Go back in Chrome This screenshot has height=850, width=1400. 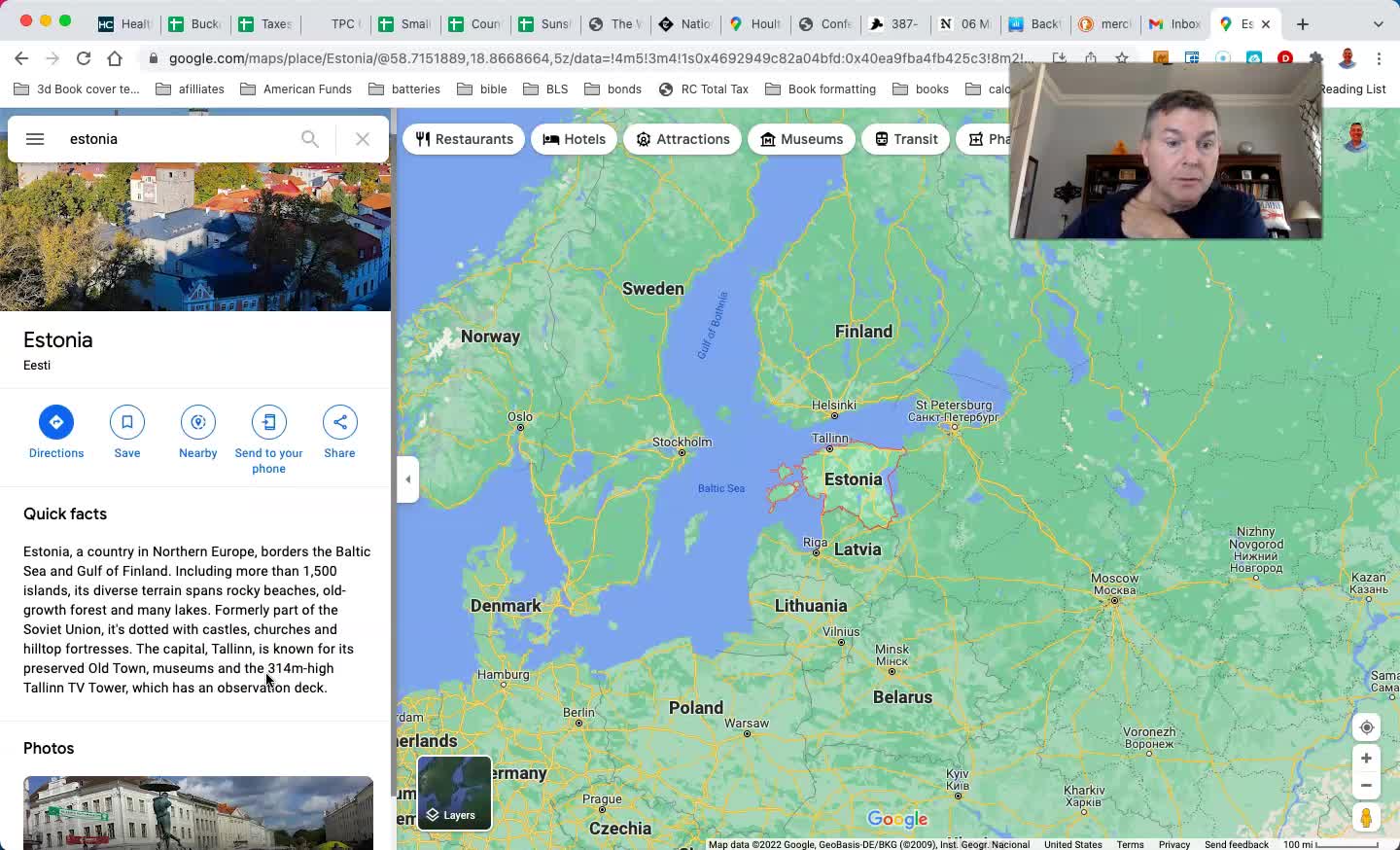click(x=21, y=58)
